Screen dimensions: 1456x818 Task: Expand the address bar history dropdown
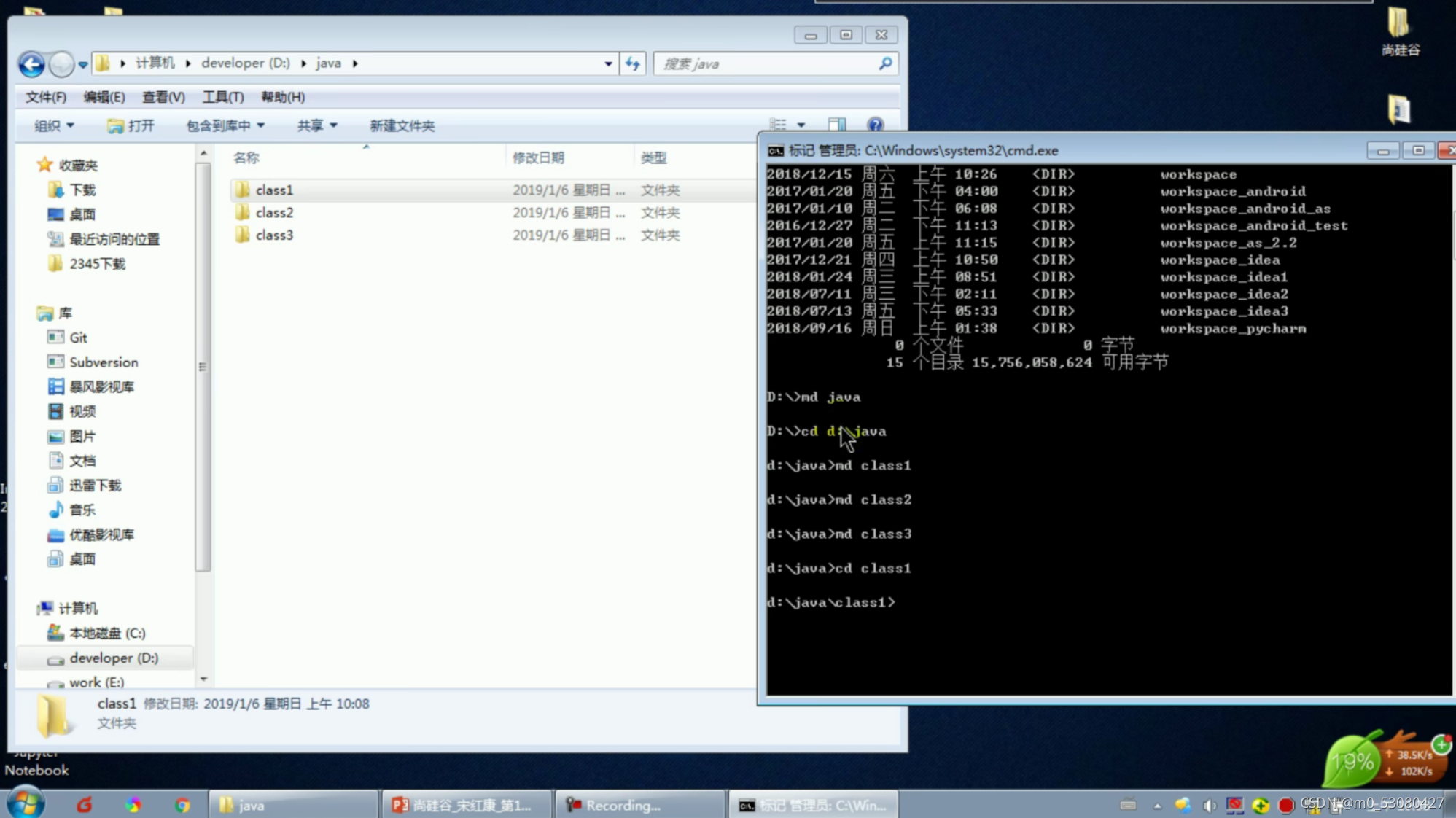(x=608, y=64)
